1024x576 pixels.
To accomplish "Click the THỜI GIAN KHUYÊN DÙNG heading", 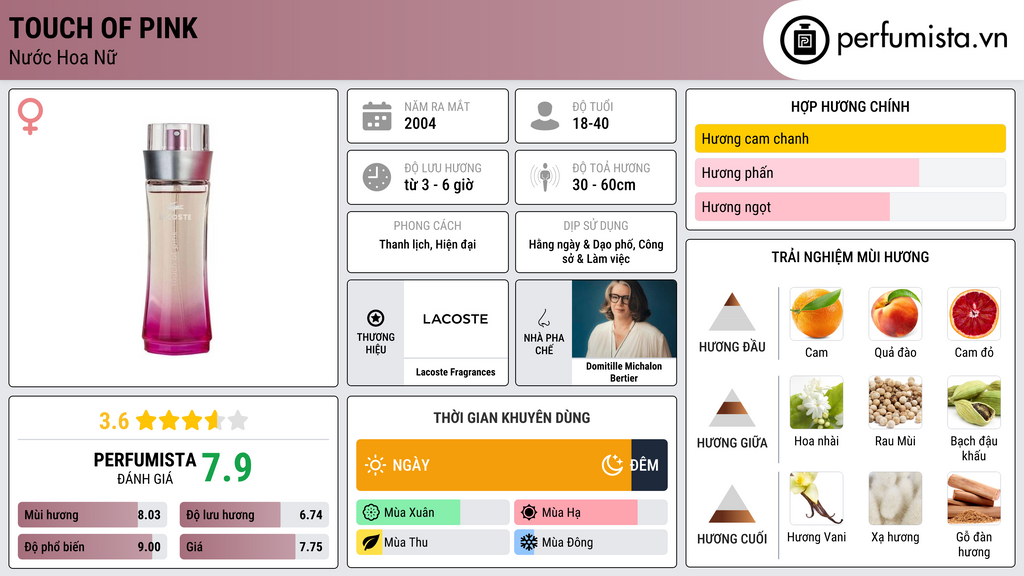I will tap(511, 417).
